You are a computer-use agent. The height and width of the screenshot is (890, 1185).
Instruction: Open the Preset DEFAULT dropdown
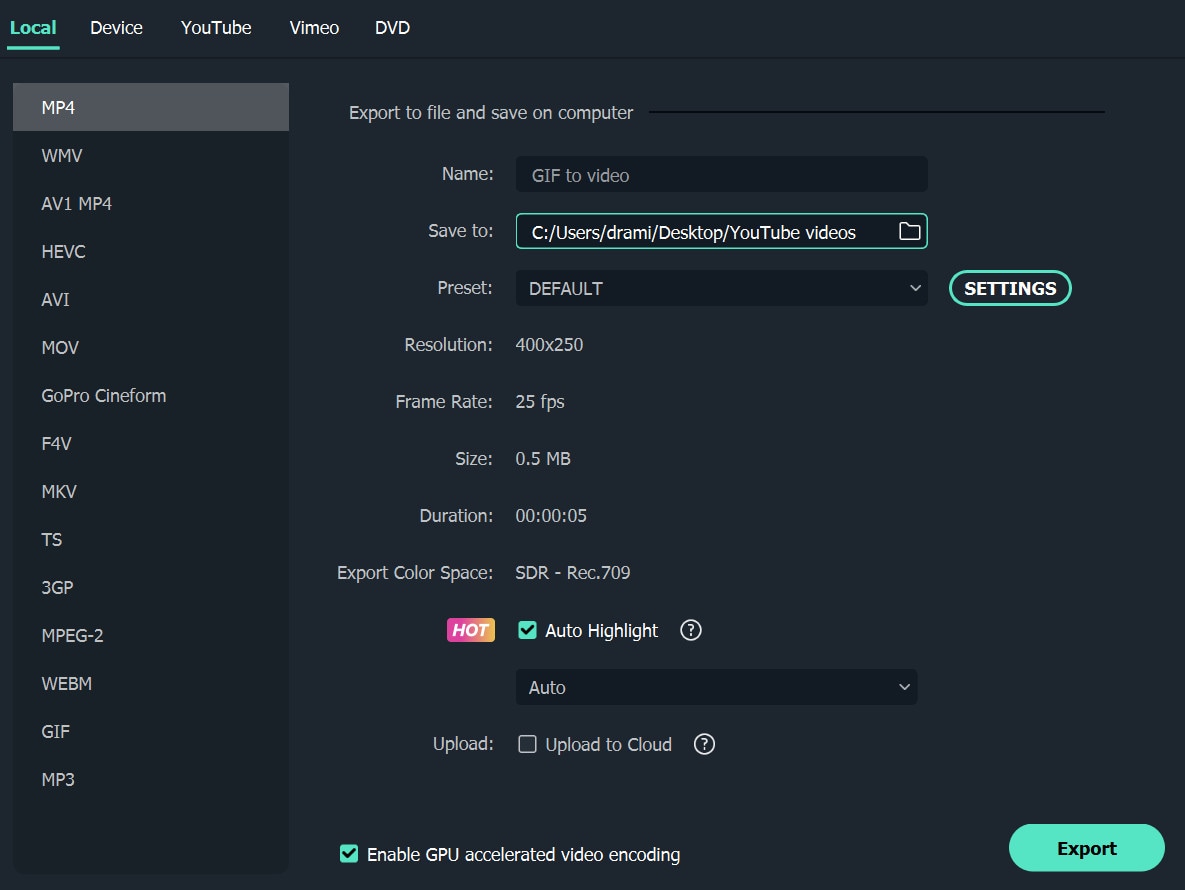click(x=721, y=288)
